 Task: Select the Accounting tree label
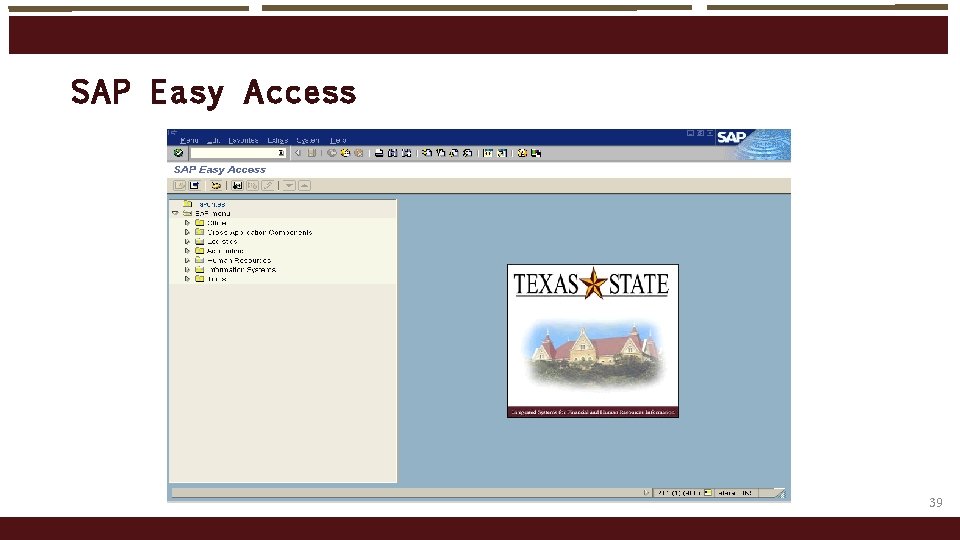225,251
